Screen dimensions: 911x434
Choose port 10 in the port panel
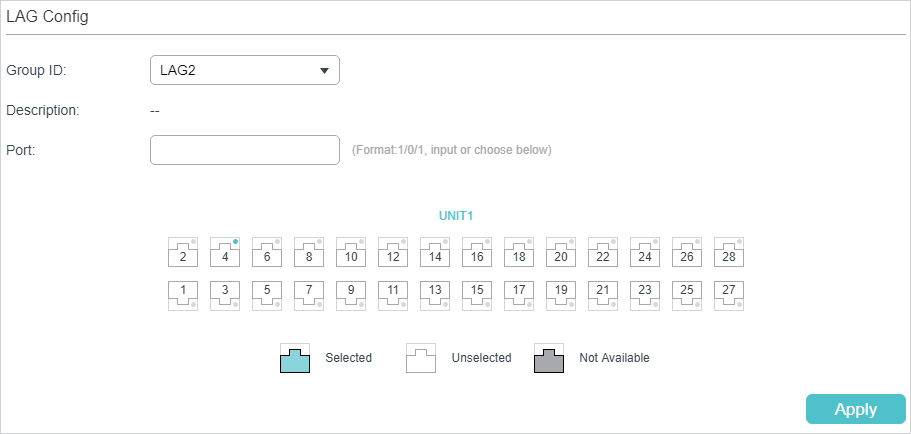pos(351,252)
